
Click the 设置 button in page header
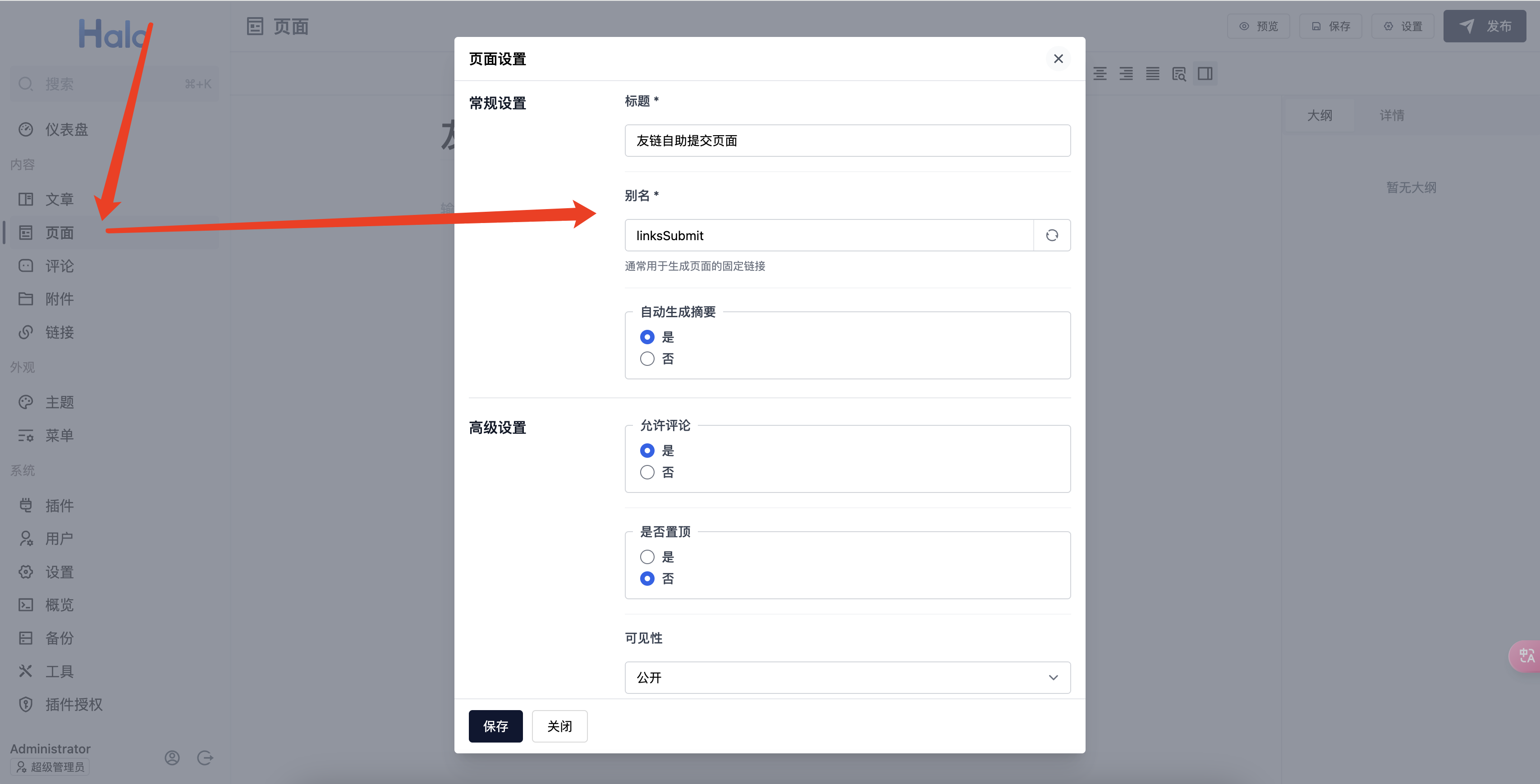[1402, 26]
